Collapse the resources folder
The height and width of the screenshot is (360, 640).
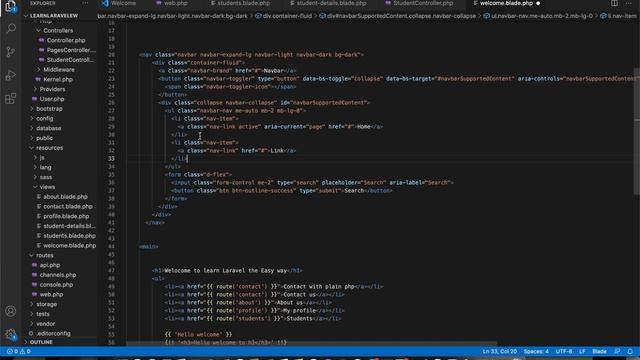[49, 148]
